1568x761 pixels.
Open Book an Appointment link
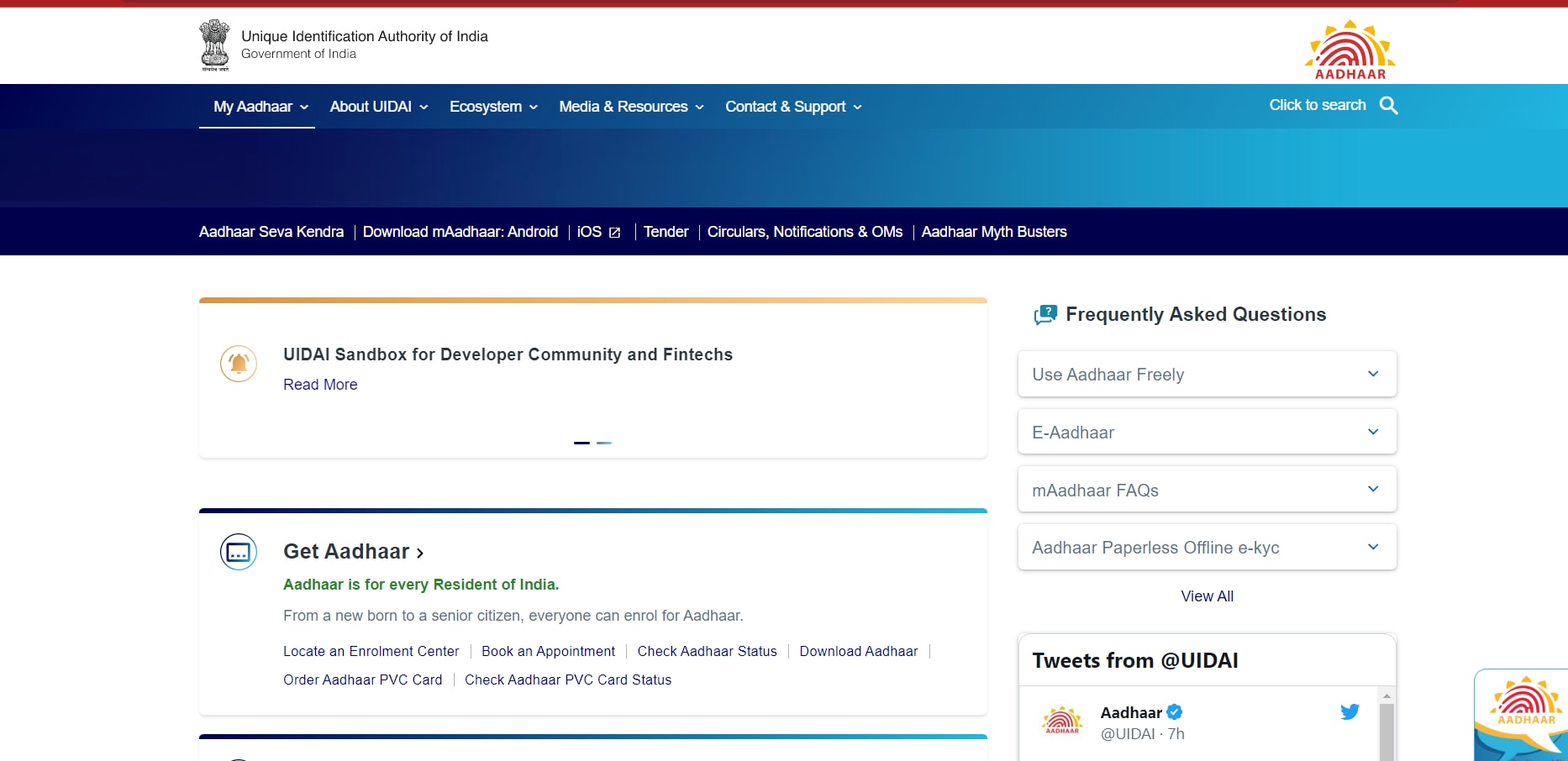[x=548, y=652]
